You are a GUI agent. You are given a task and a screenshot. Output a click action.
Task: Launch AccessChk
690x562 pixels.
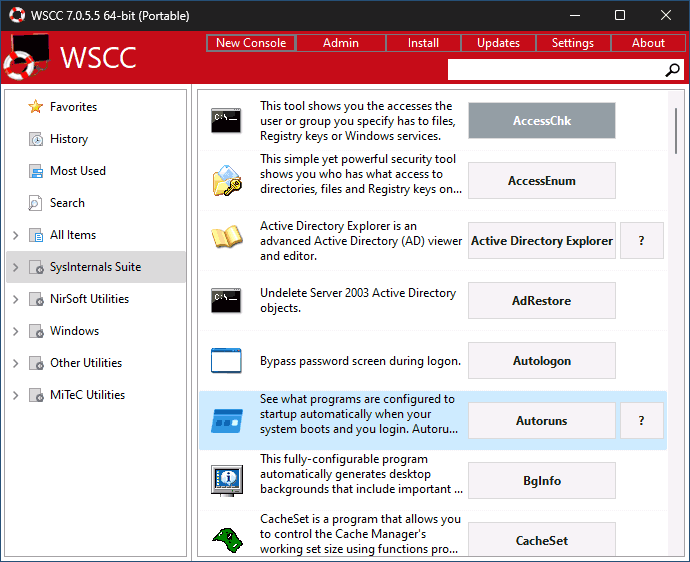(542, 121)
